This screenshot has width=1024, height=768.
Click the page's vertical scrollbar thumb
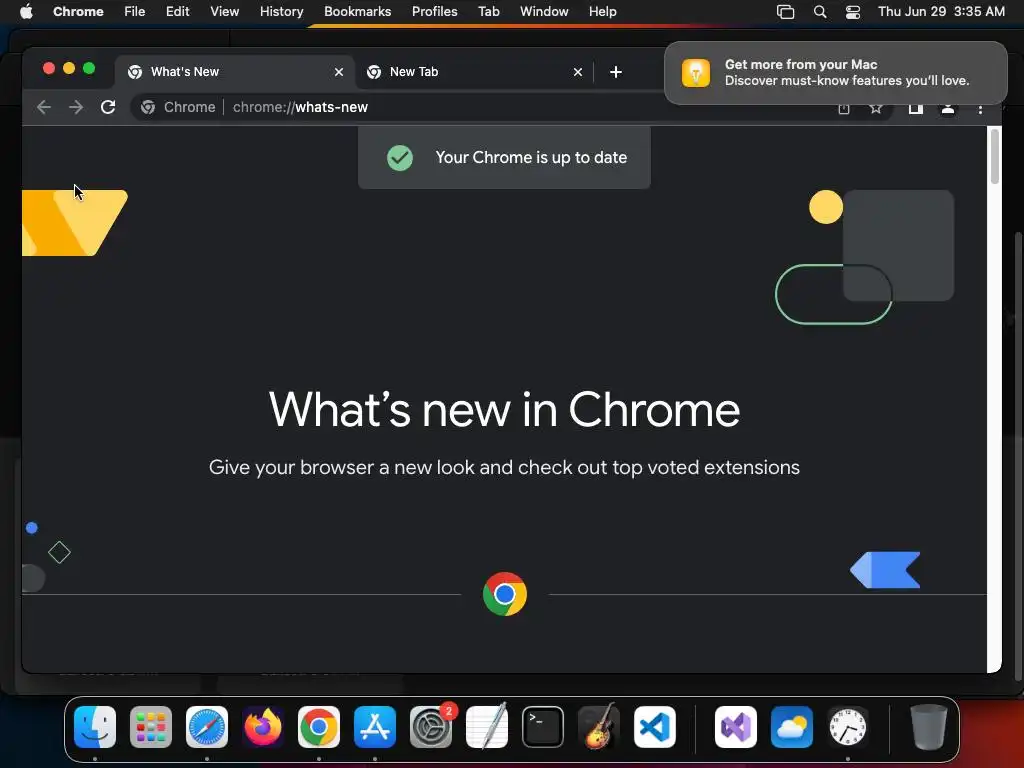tap(995, 157)
